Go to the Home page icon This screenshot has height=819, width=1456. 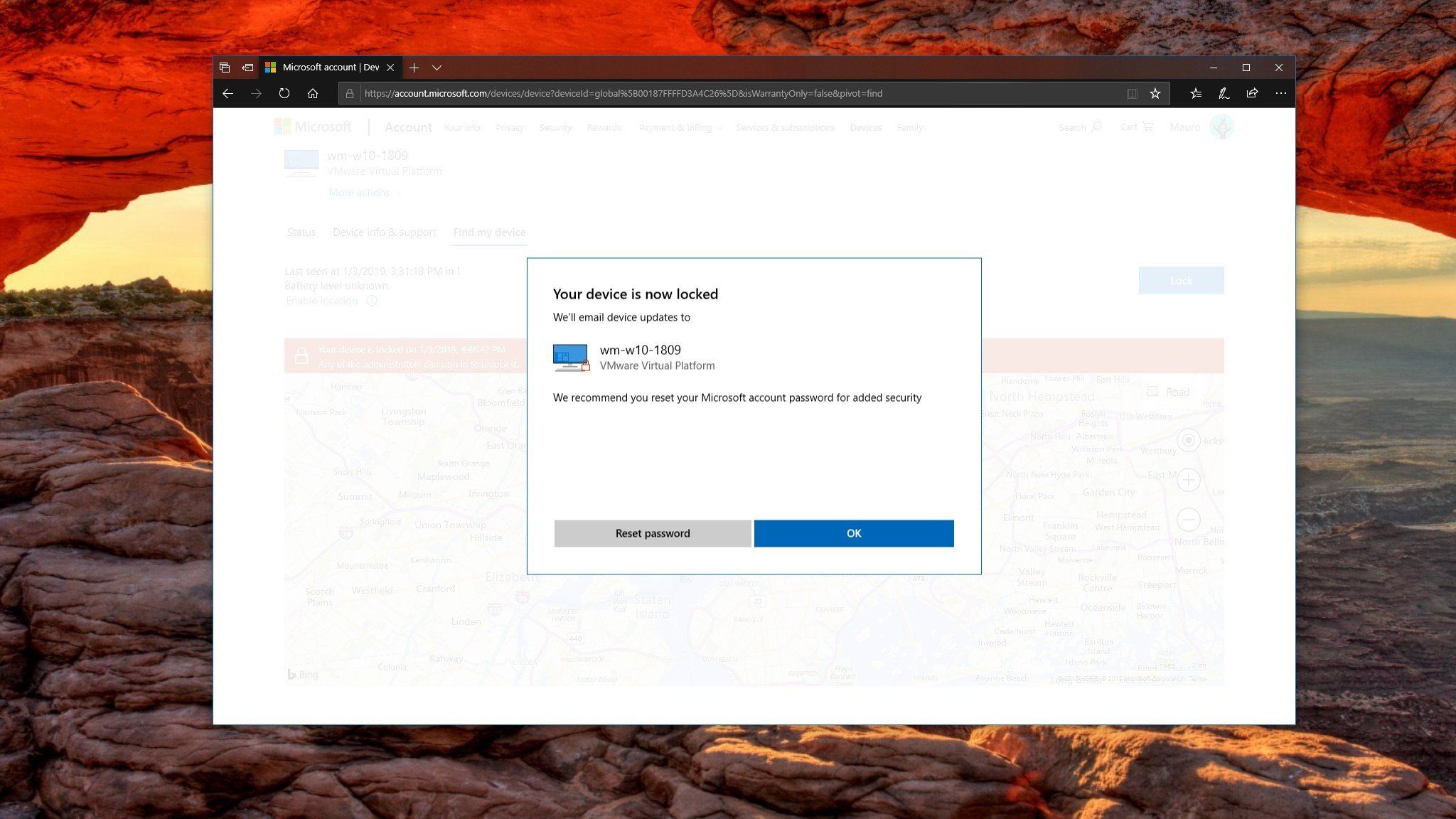pyautogui.click(x=313, y=93)
